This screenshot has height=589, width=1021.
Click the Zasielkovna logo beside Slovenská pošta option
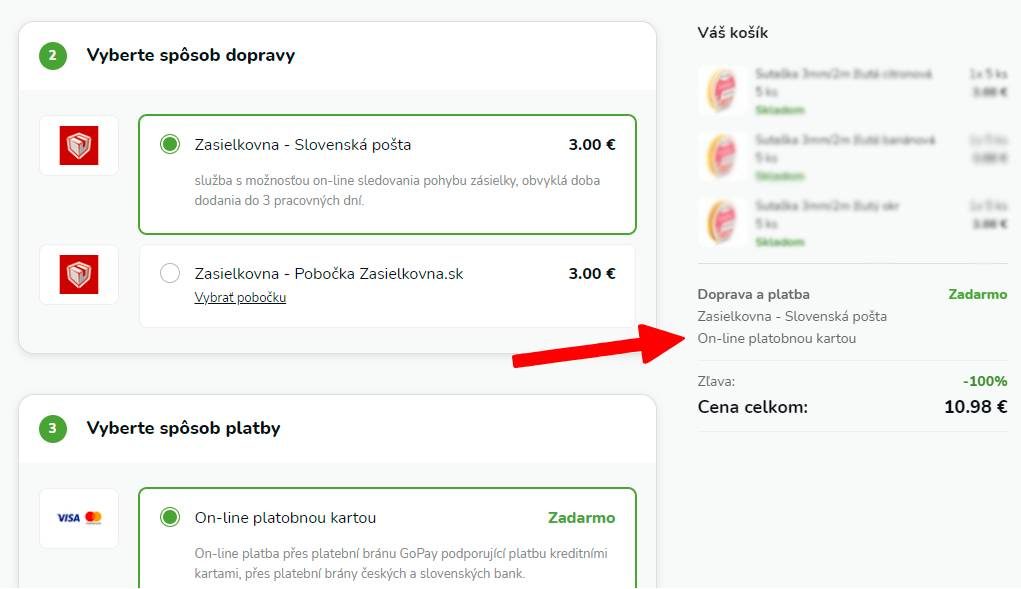(x=79, y=145)
